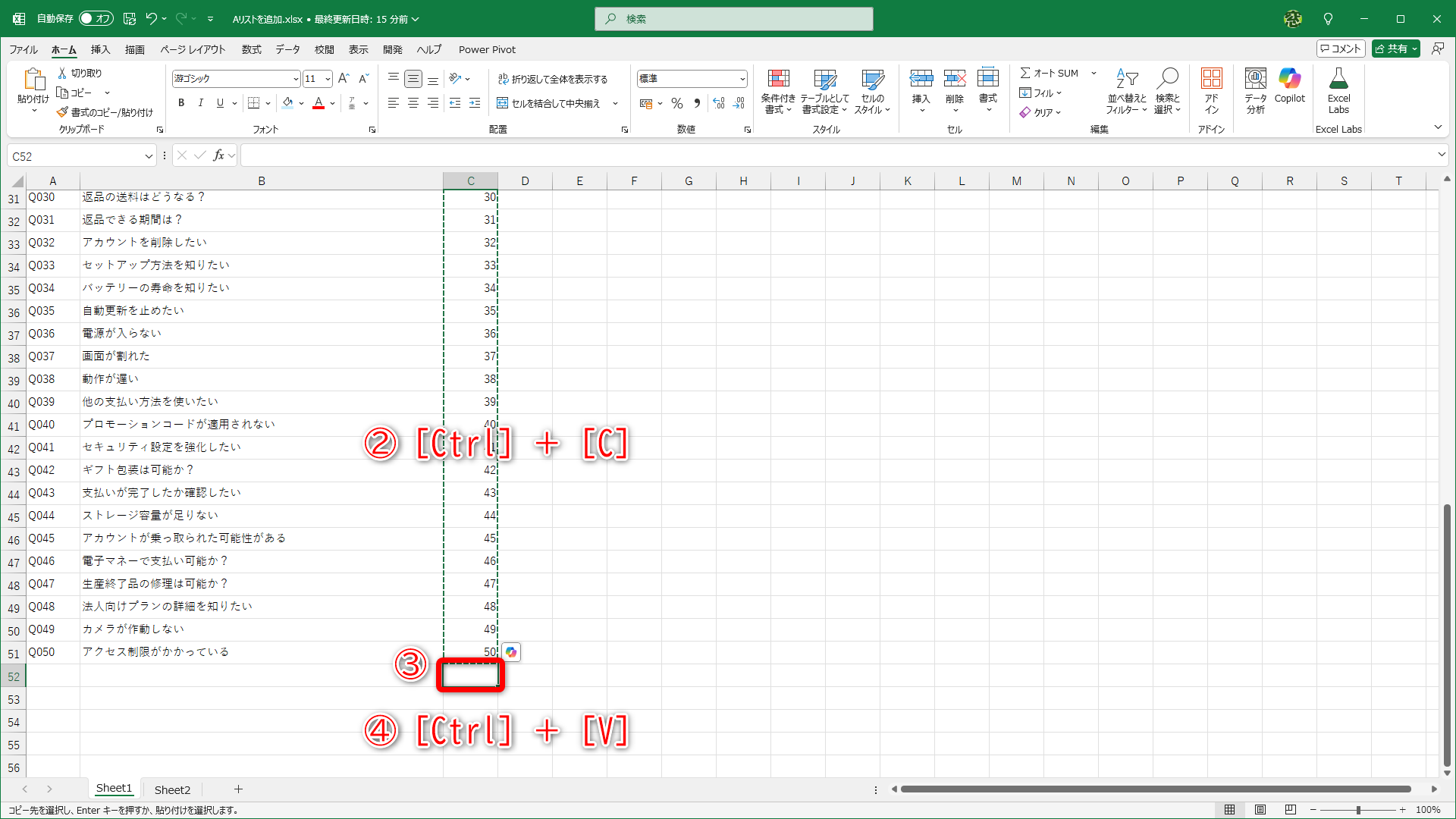This screenshot has width=1456, height=819.
Task: Click the Save disk icon in title bar
Action: [130, 18]
